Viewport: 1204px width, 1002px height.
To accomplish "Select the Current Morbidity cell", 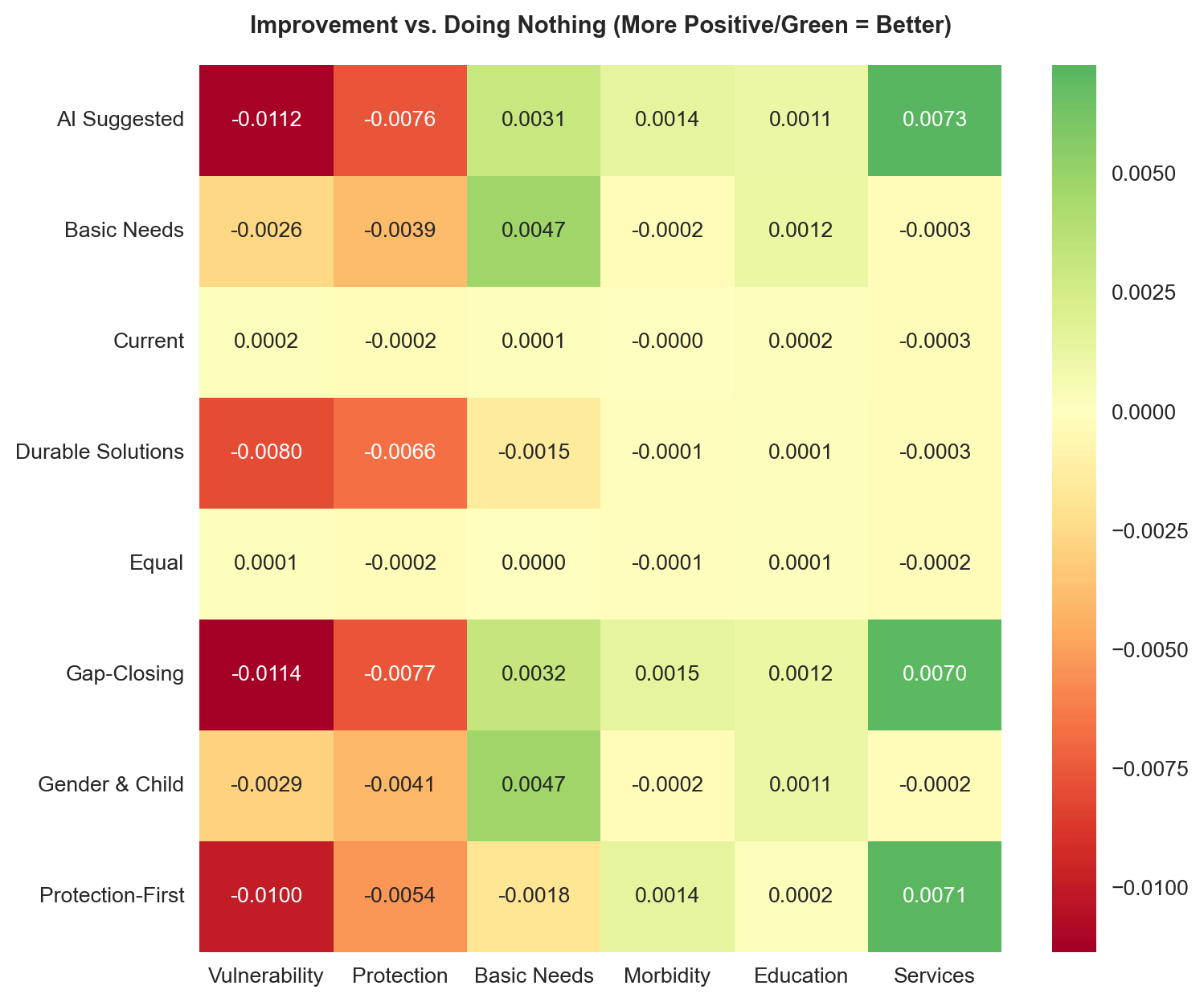I will pos(667,341).
